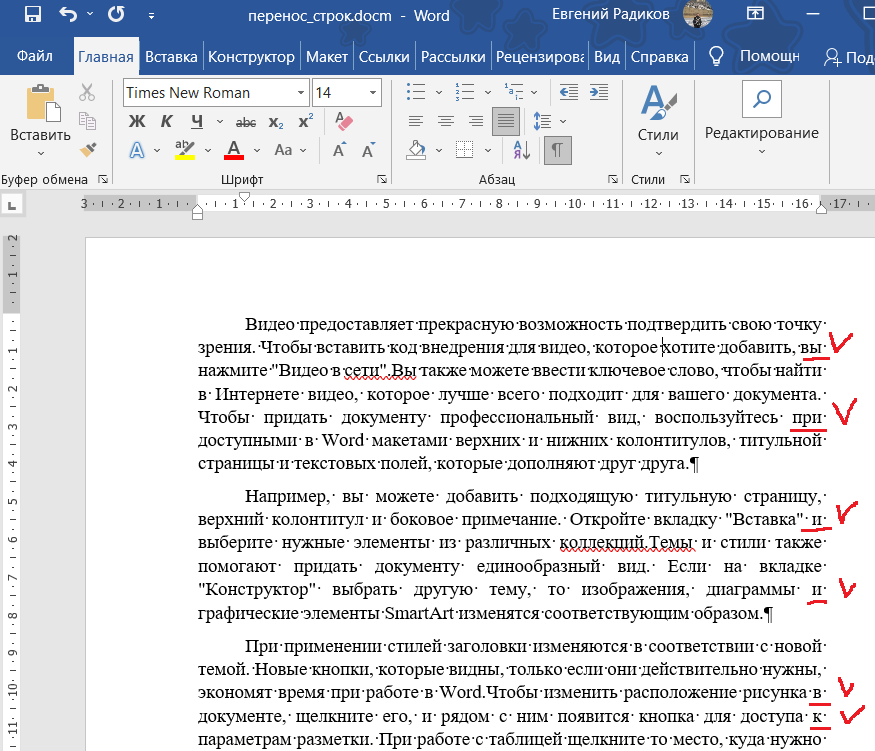This screenshot has width=875, height=751.
Task: Open the Стили pane launcher
Action: tap(685, 179)
